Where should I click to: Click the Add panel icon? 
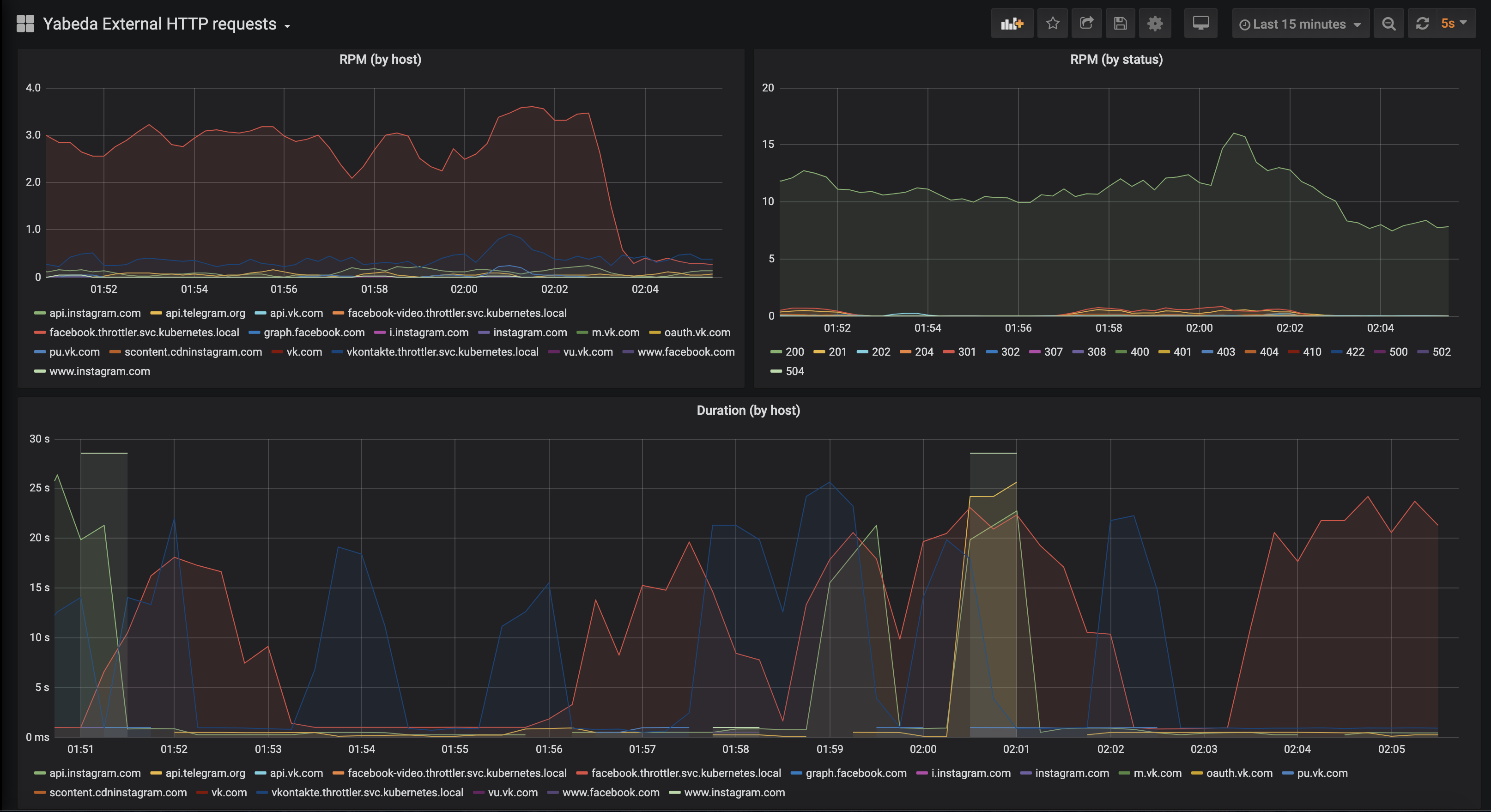point(1012,24)
